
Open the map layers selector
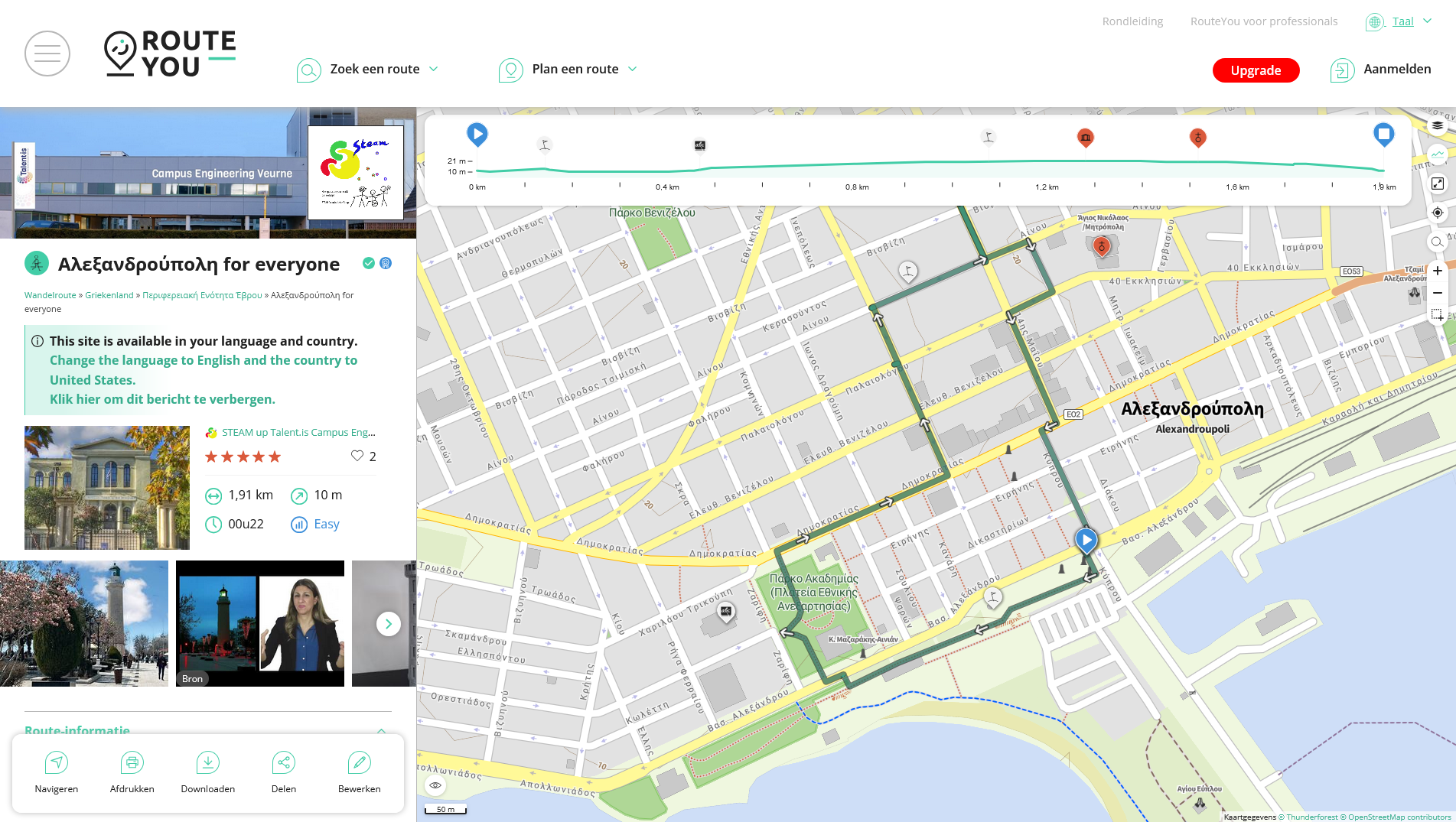click(1438, 125)
